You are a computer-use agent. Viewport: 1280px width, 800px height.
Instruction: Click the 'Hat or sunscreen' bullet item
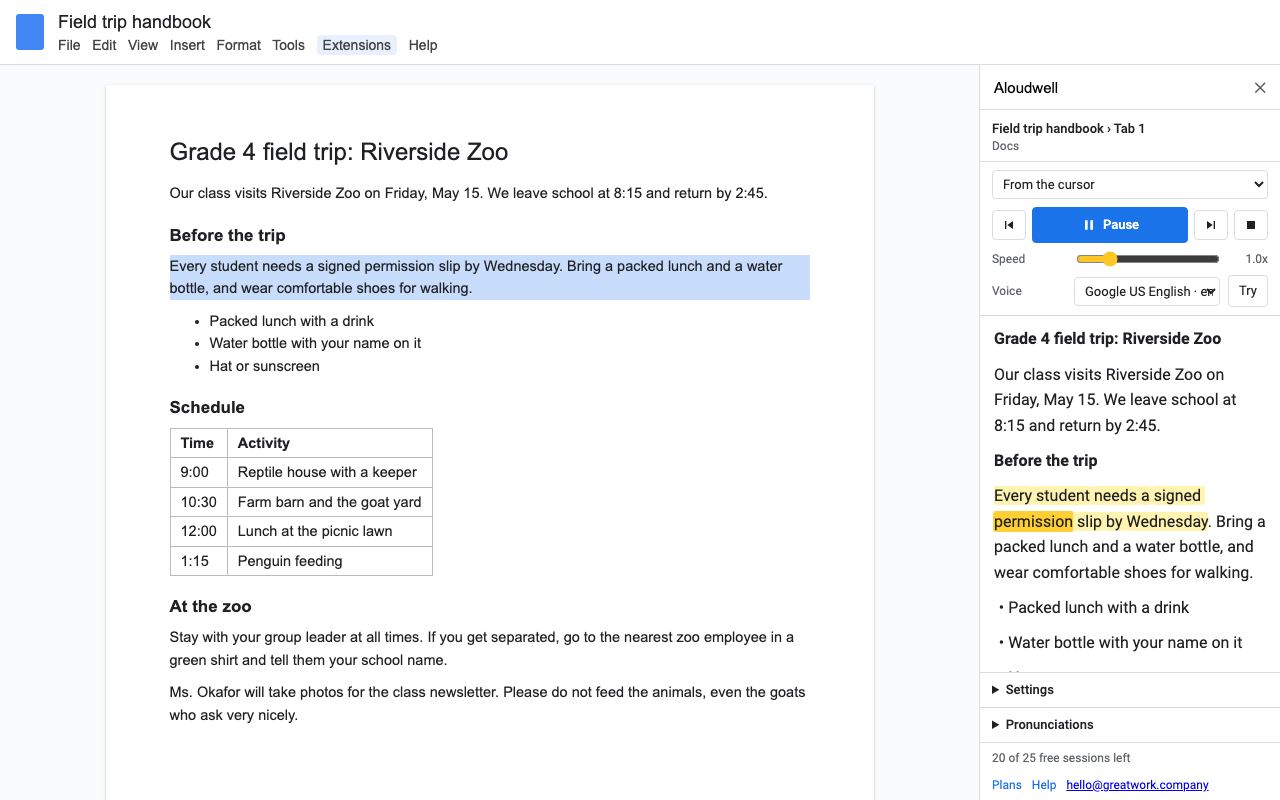[x=265, y=366]
